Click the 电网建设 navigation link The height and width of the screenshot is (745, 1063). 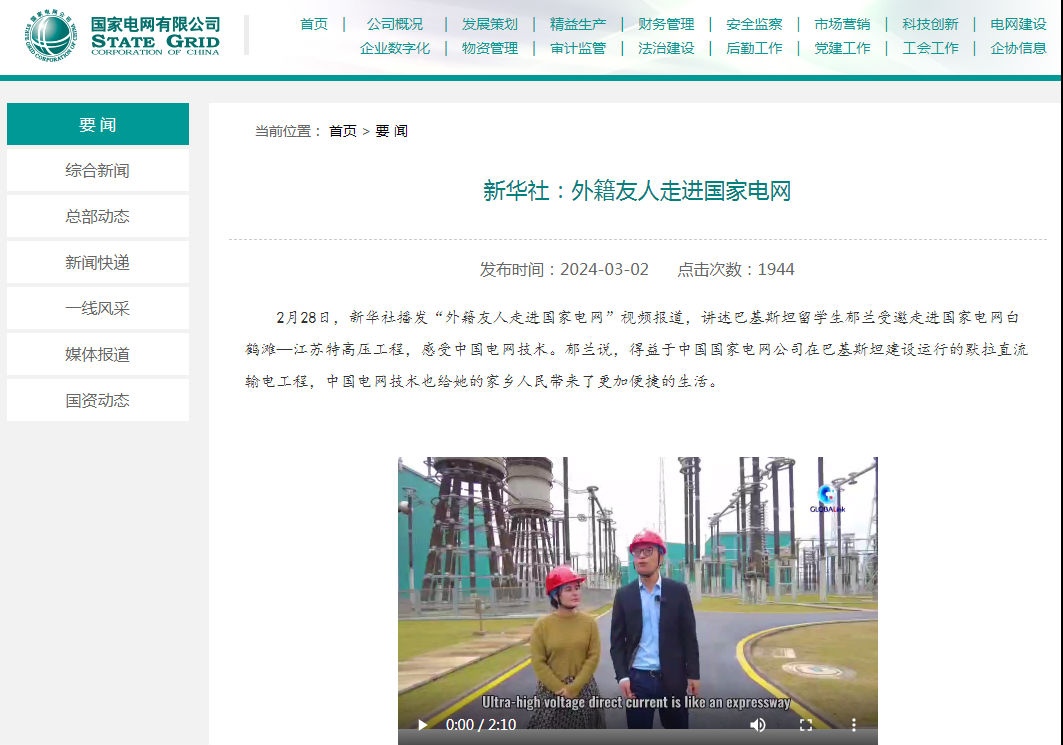(x=1018, y=24)
